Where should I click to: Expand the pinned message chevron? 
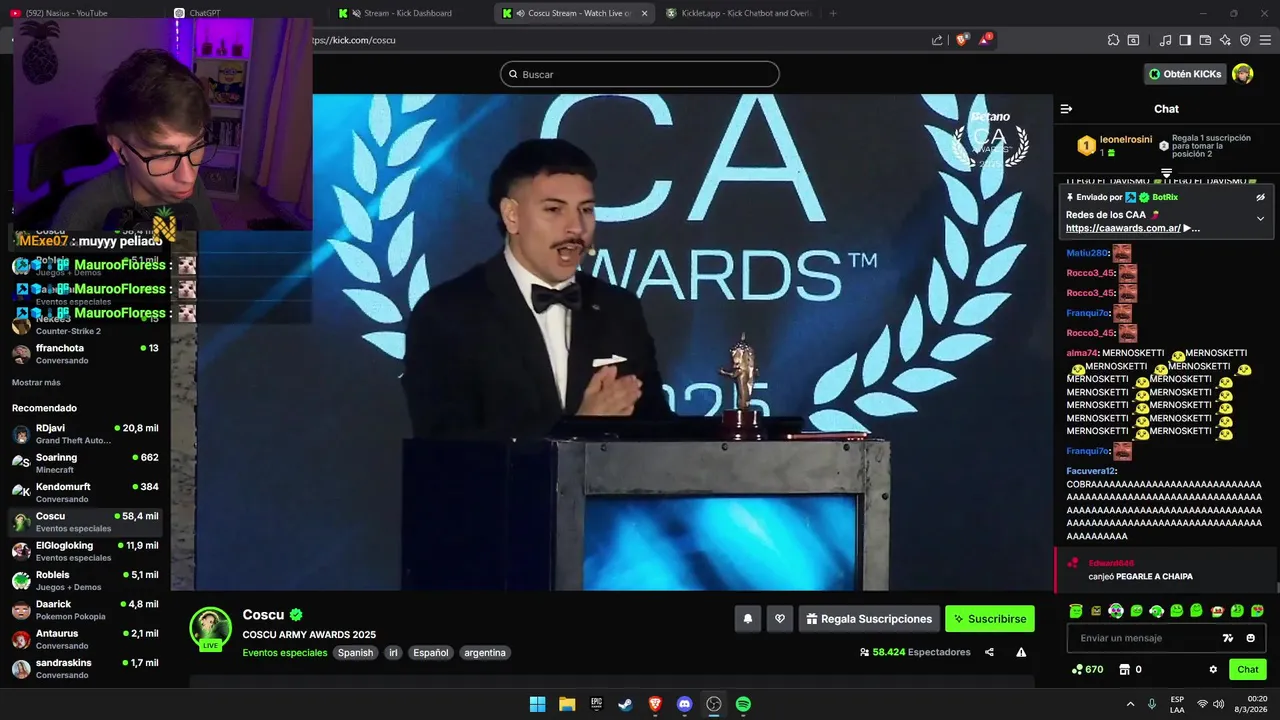pos(1260,218)
